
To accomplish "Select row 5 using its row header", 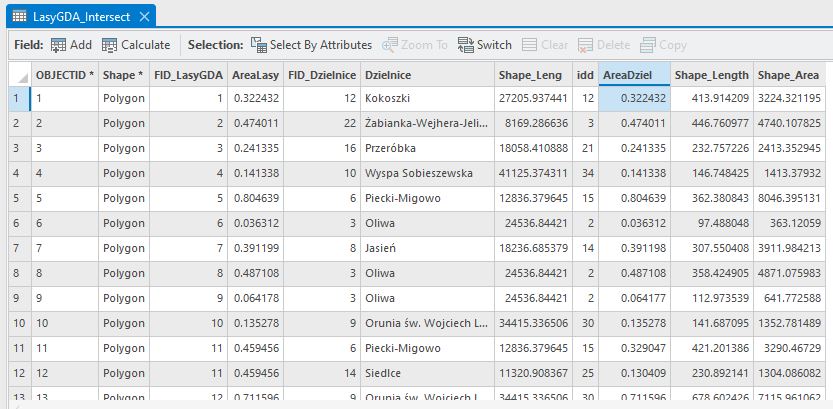I will tap(15, 198).
